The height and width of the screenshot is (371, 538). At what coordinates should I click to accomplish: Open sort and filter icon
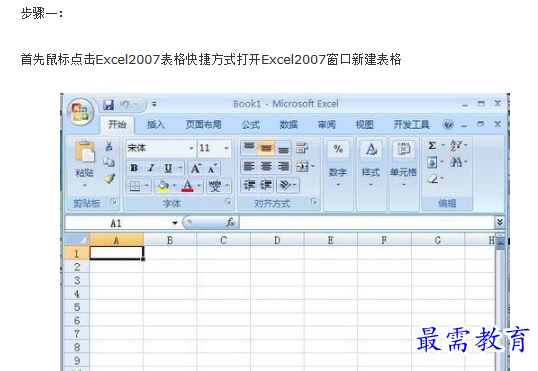click(x=456, y=145)
